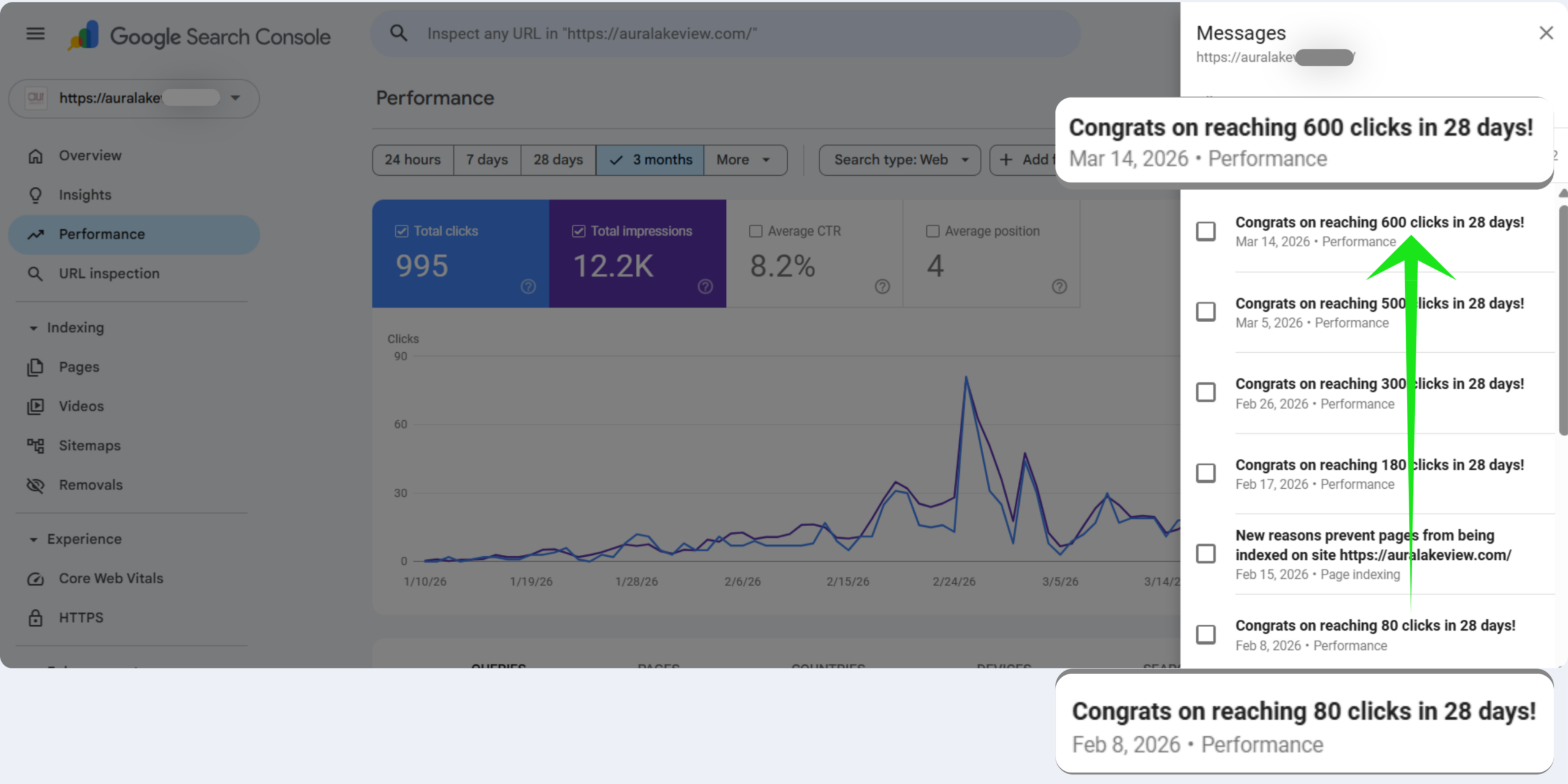The image size is (1568, 784).
Task: Toggle the Average position checkbox
Action: [933, 231]
